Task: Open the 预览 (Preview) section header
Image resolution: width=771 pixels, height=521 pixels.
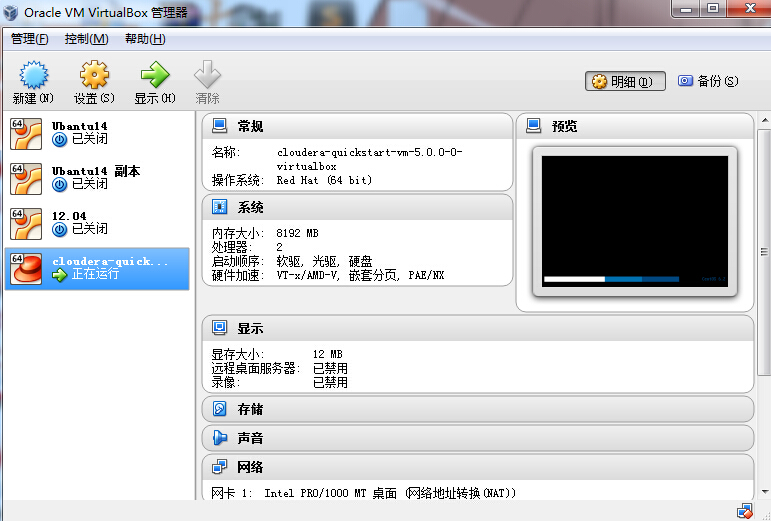Action: (x=635, y=126)
